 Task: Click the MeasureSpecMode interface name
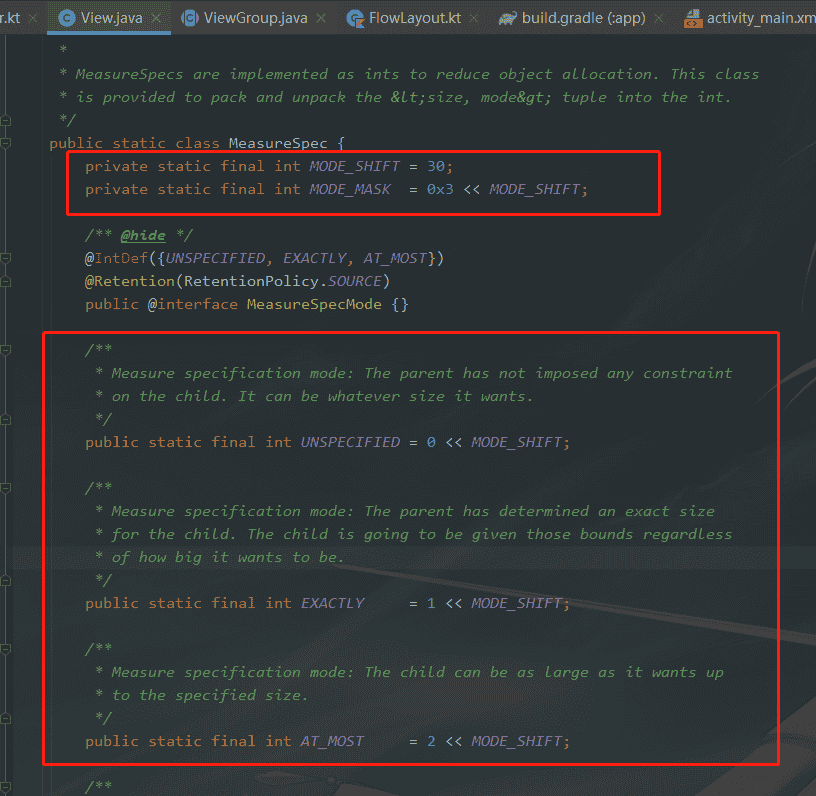[314, 304]
